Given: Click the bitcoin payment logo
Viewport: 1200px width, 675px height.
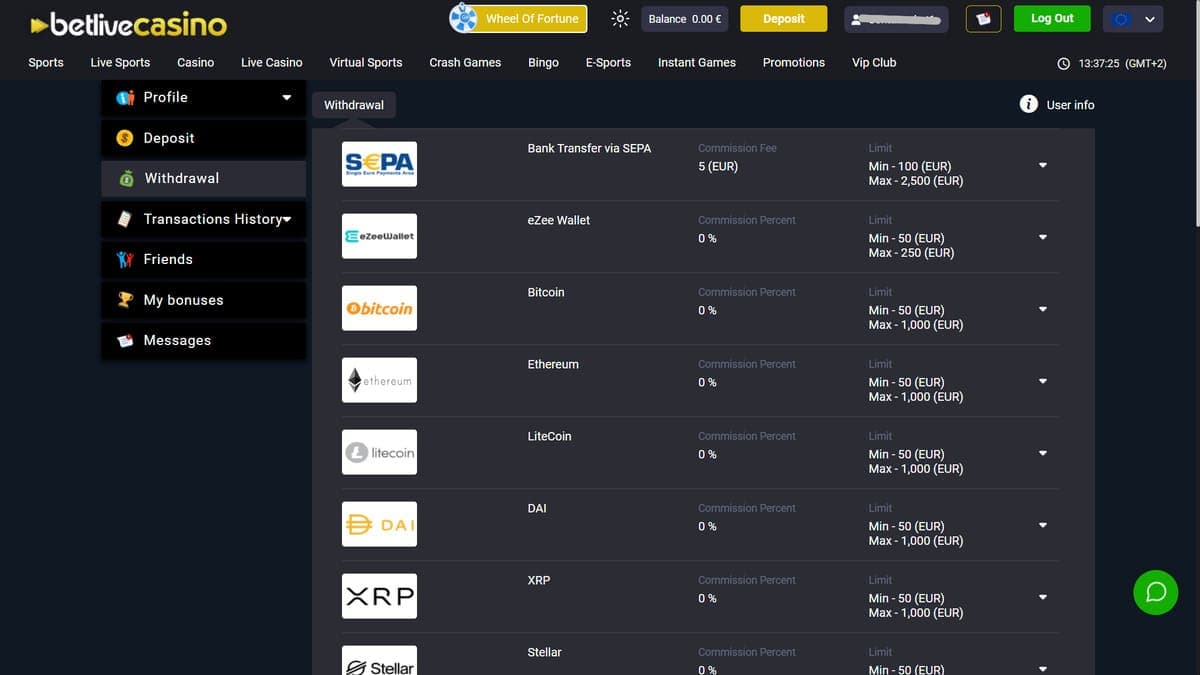Looking at the screenshot, I should click(x=379, y=308).
